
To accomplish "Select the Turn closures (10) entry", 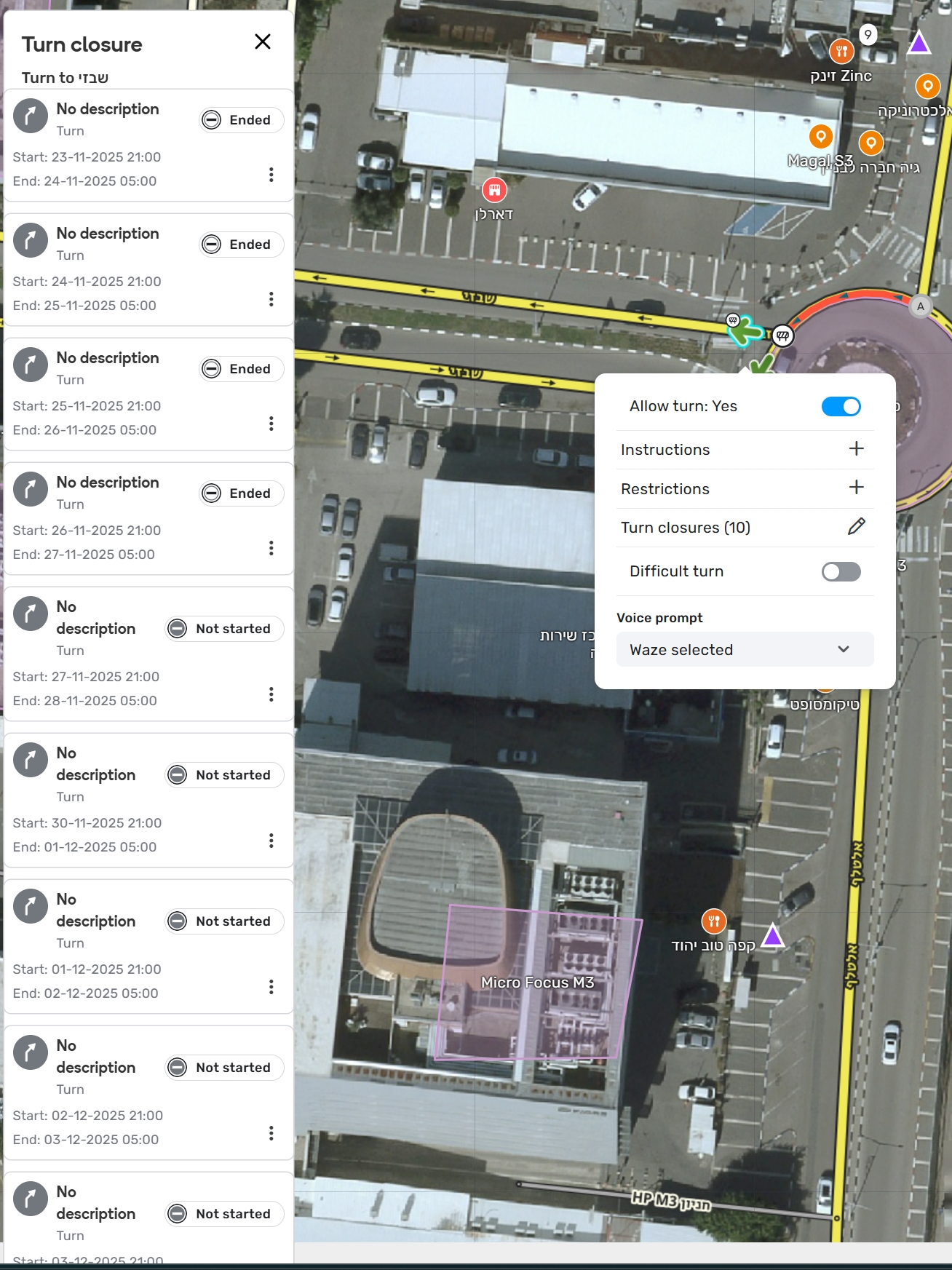I will [685, 528].
